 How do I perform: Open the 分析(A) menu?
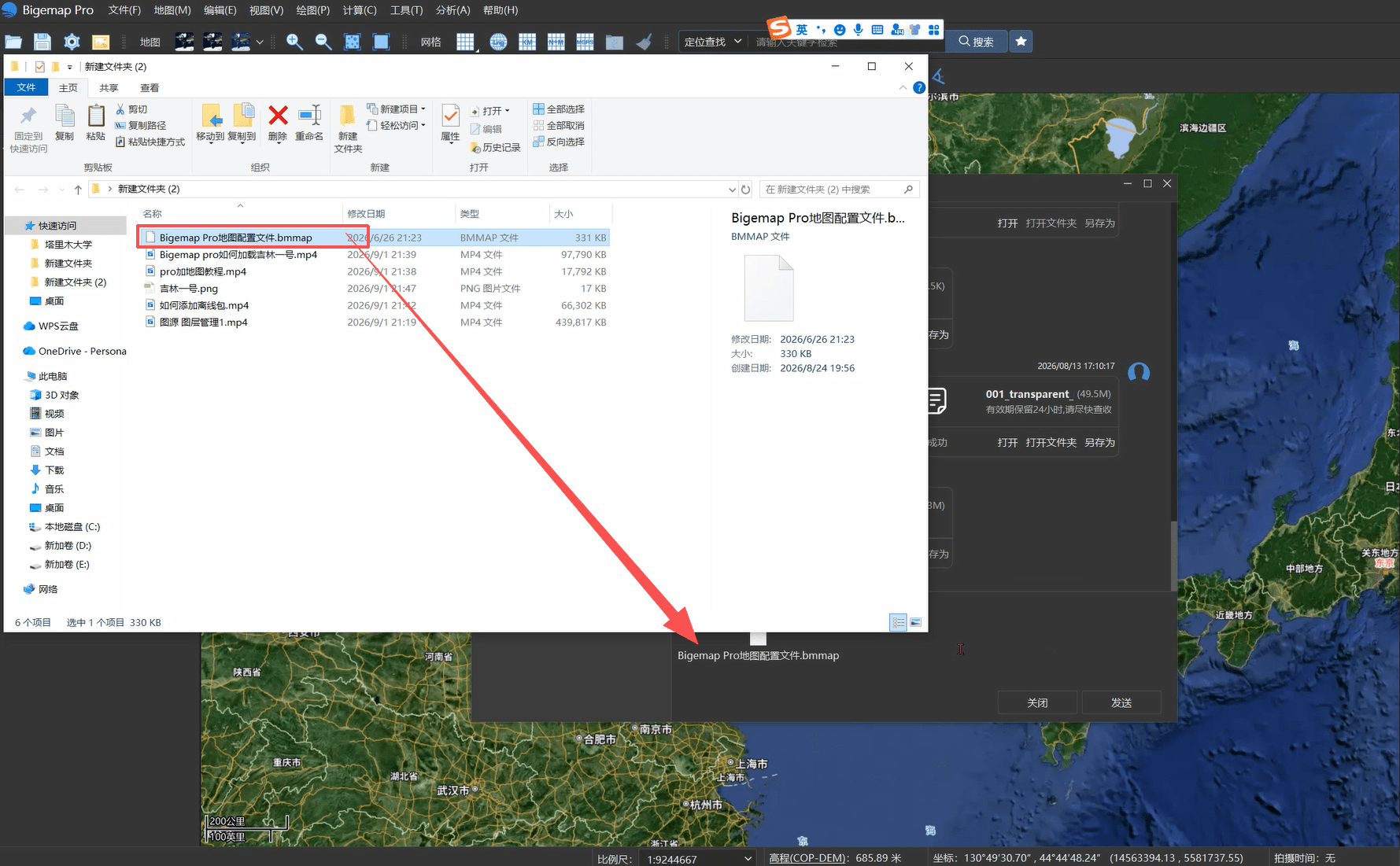point(453,10)
